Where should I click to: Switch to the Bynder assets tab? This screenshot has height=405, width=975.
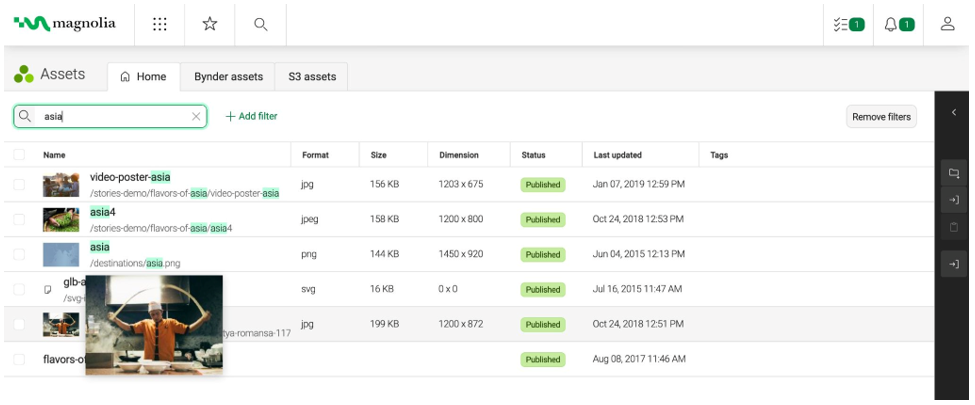[228, 77]
